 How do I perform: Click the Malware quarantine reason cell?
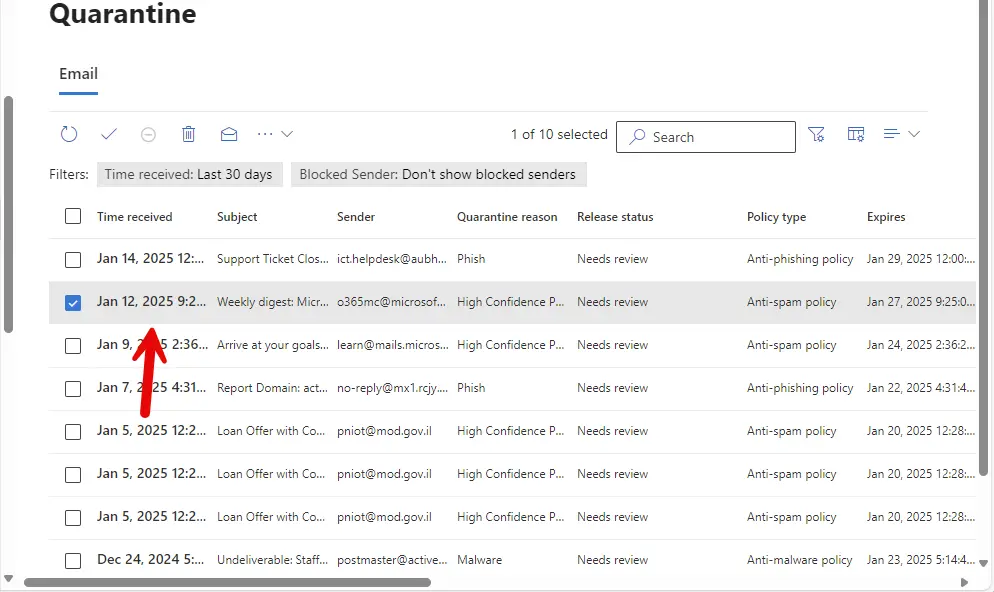coord(479,560)
